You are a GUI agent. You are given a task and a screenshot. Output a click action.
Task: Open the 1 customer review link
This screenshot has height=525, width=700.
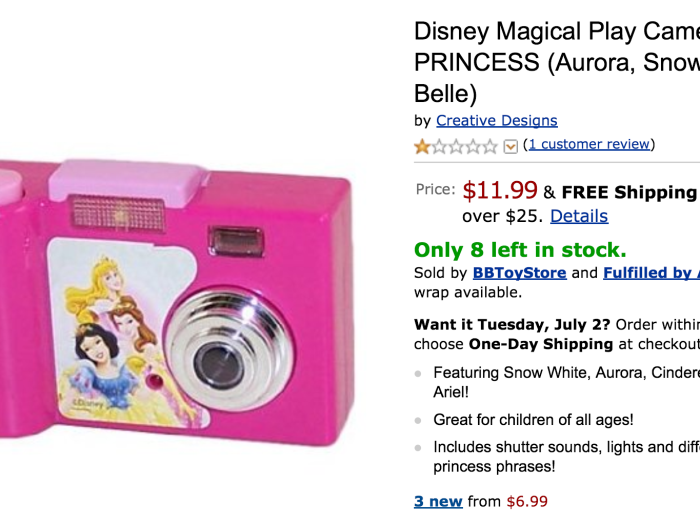pyautogui.click(x=589, y=144)
